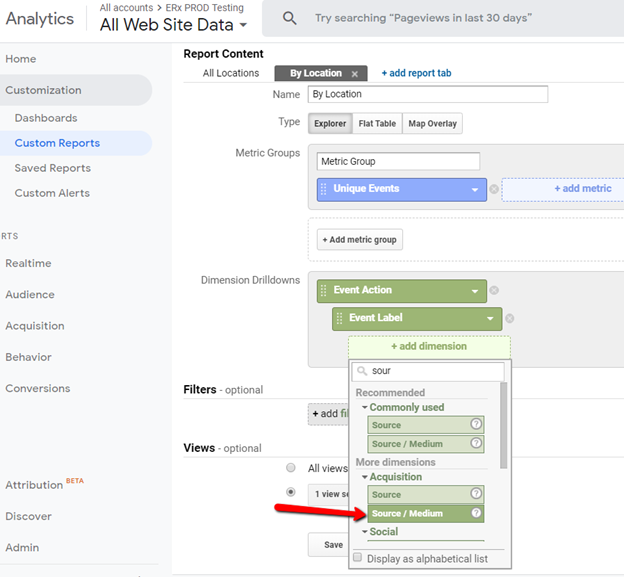
Task: Remove the Event Action dimension
Action: (x=494, y=290)
